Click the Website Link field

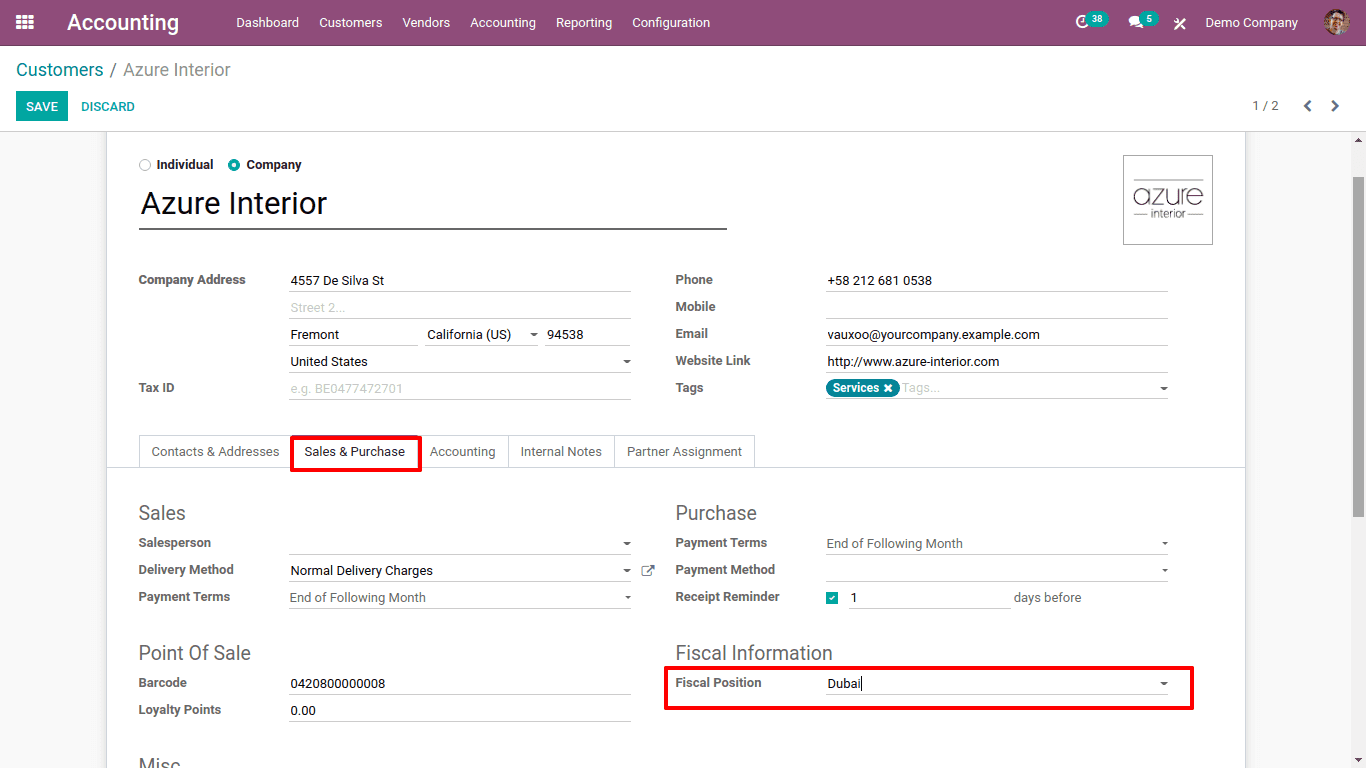(x=997, y=362)
